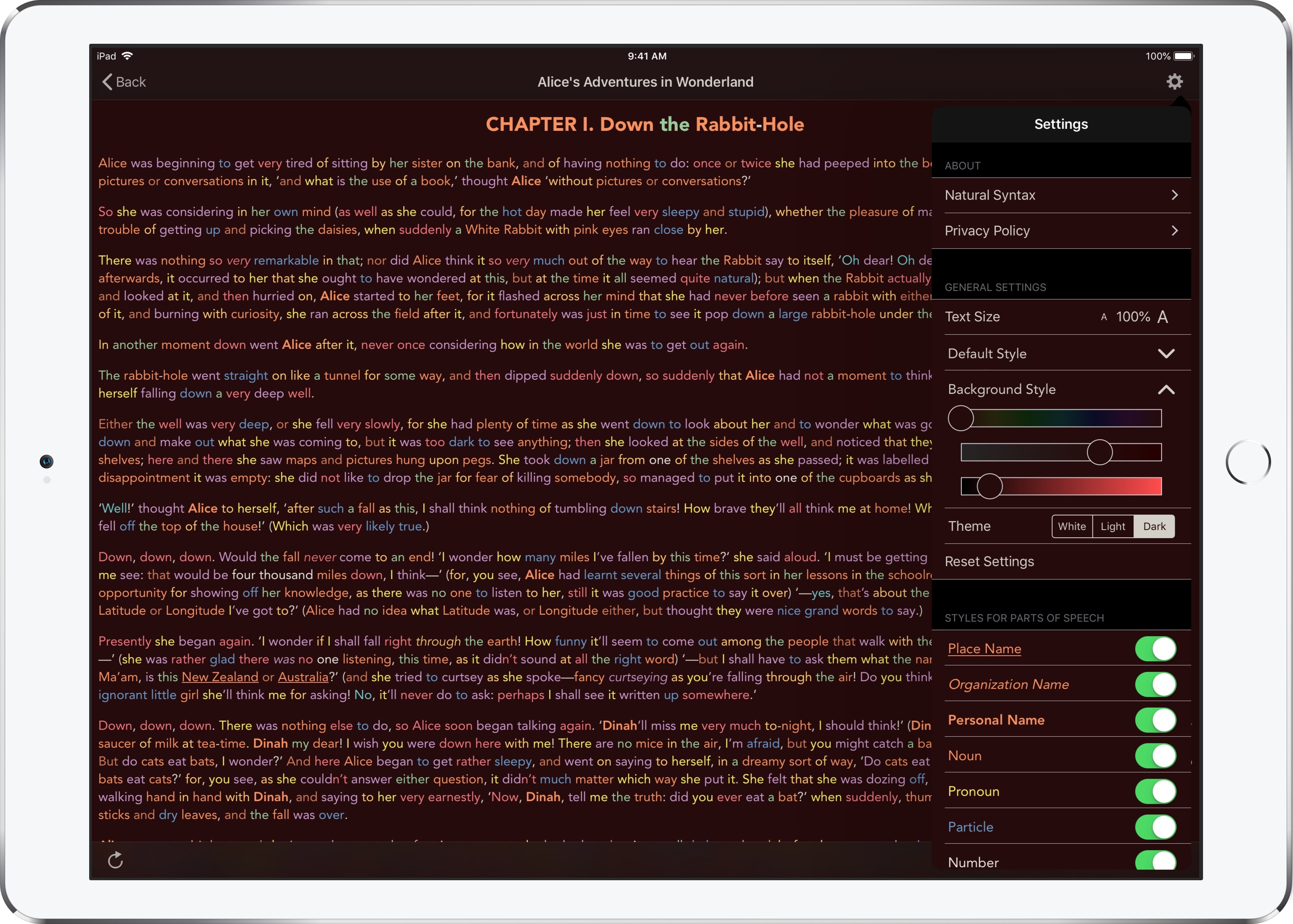Tap Reset Settings
Viewport: 1293px width, 924px height.
pyautogui.click(x=989, y=562)
